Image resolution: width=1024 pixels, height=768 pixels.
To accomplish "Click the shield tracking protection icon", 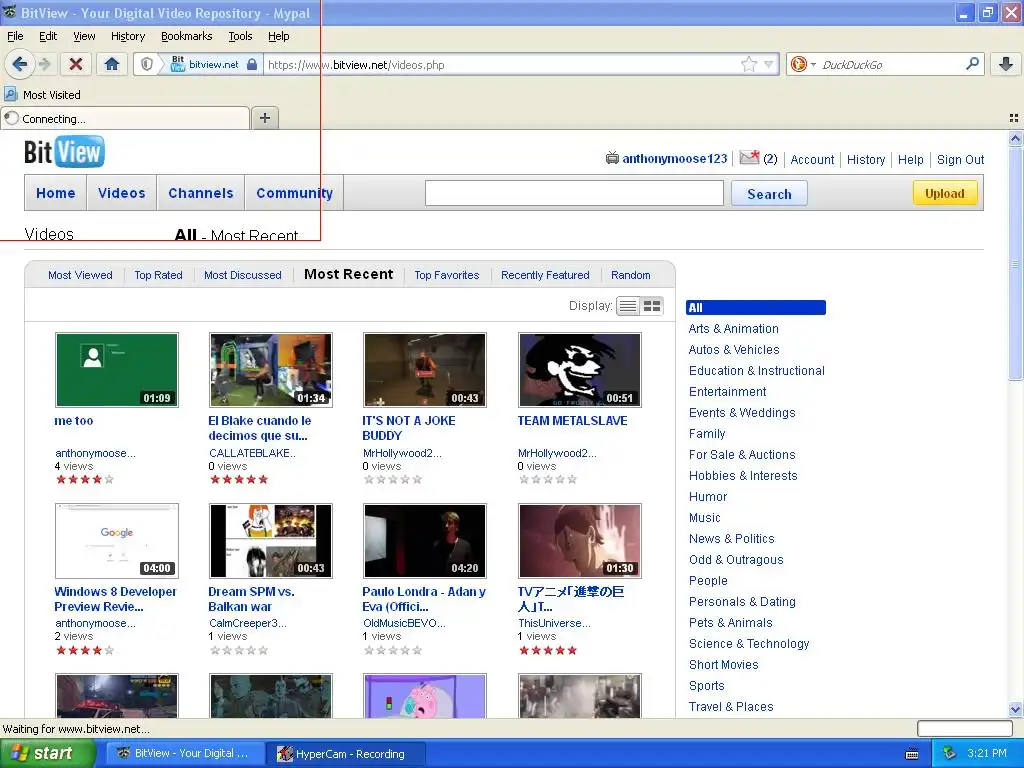I will click(147, 64).
